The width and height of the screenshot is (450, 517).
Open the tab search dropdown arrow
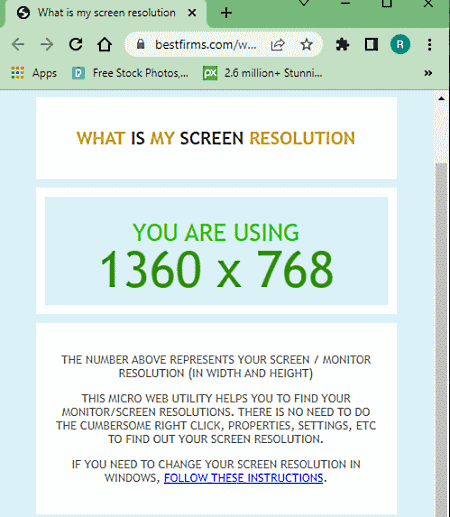click(304, 3)
